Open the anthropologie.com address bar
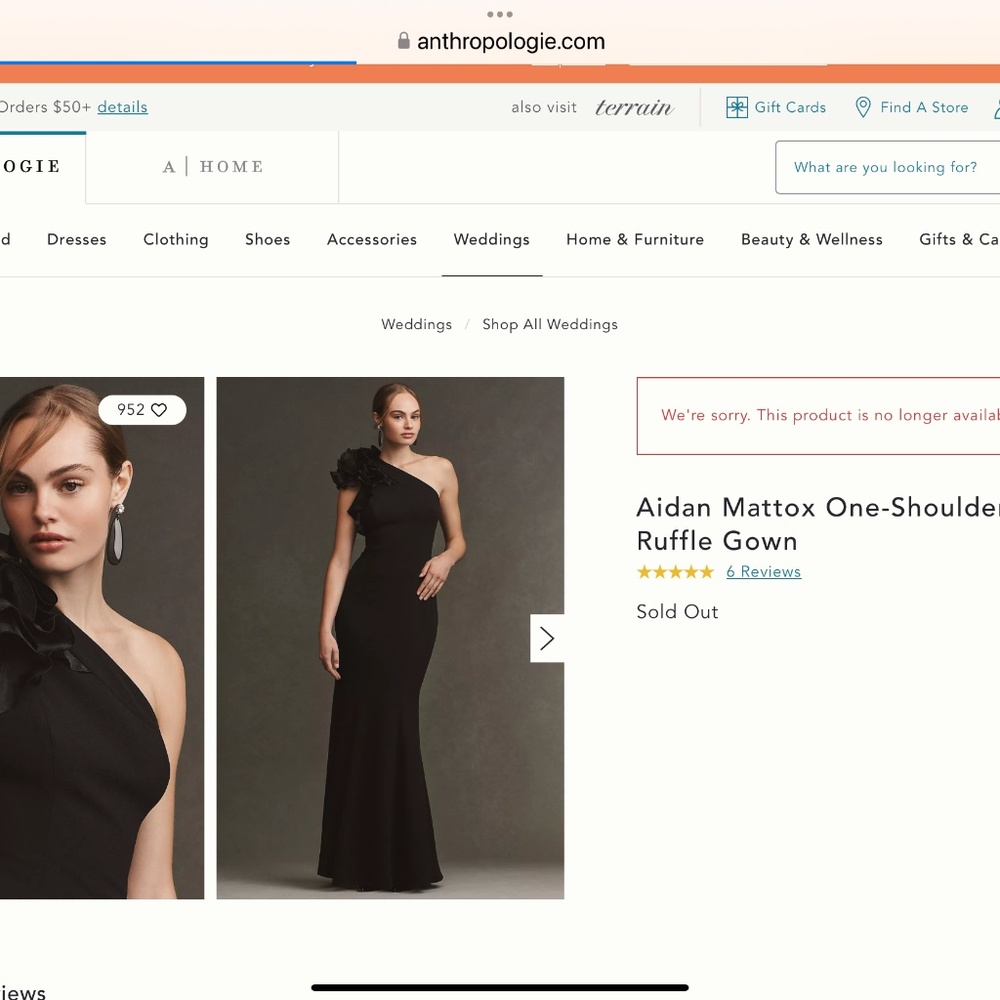Viewport: 1000px width, 1000px height. (500, 41)
